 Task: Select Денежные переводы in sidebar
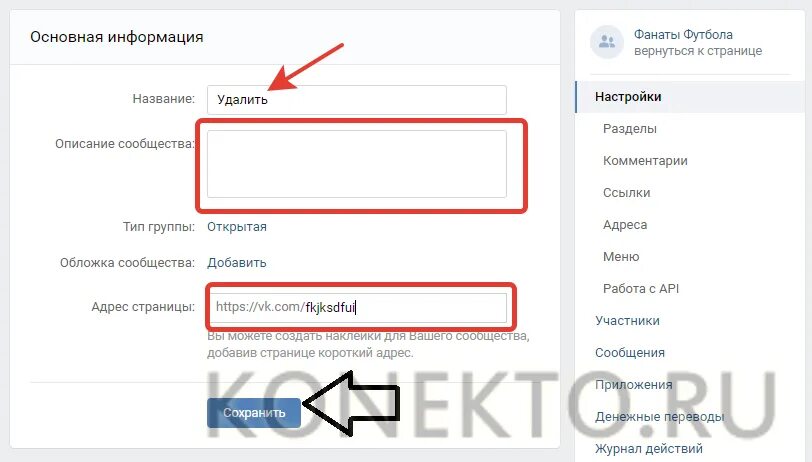tap(659, 416)
